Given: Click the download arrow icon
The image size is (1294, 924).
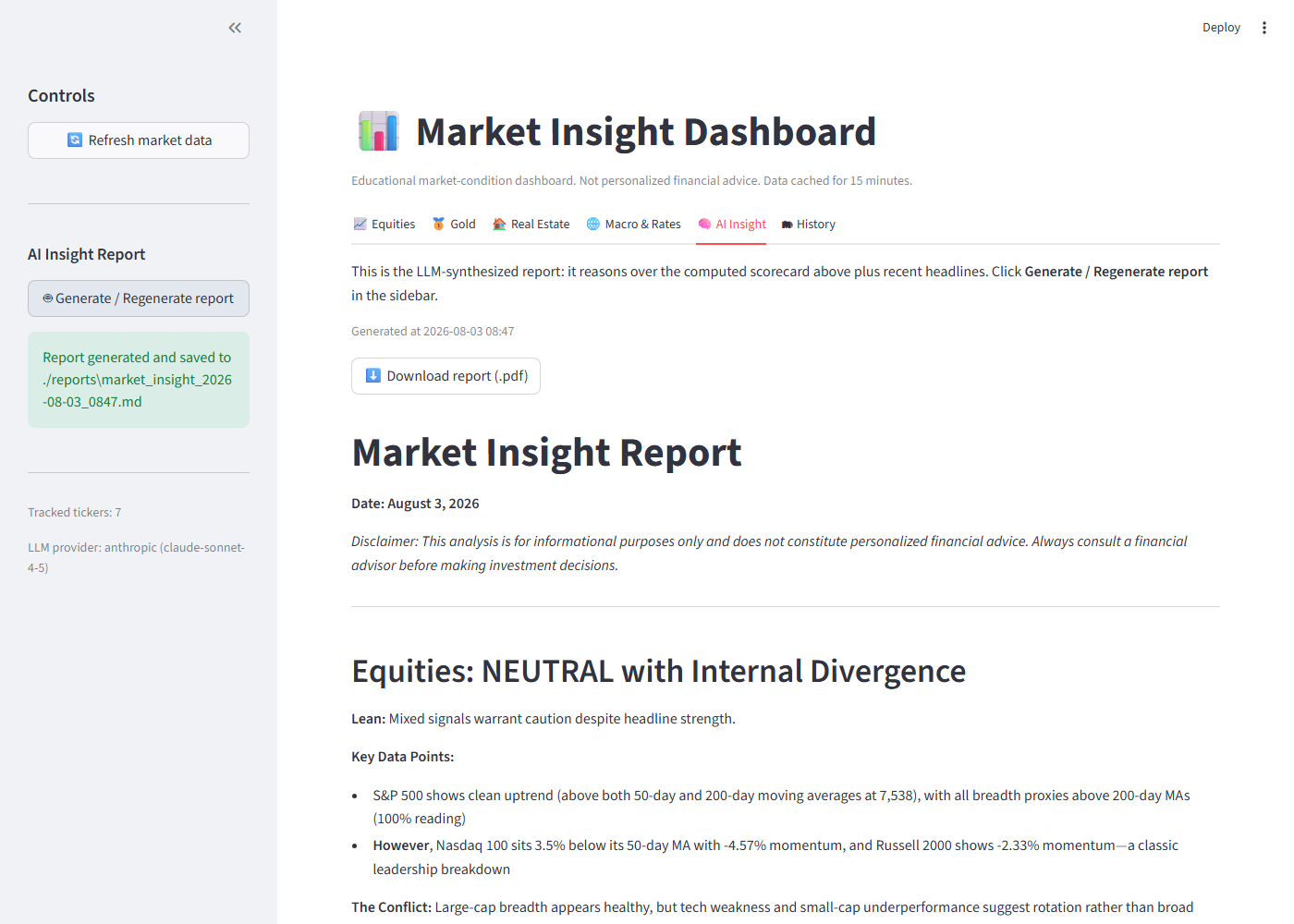Looking at the screenshot, I should (x=373, y=375).
